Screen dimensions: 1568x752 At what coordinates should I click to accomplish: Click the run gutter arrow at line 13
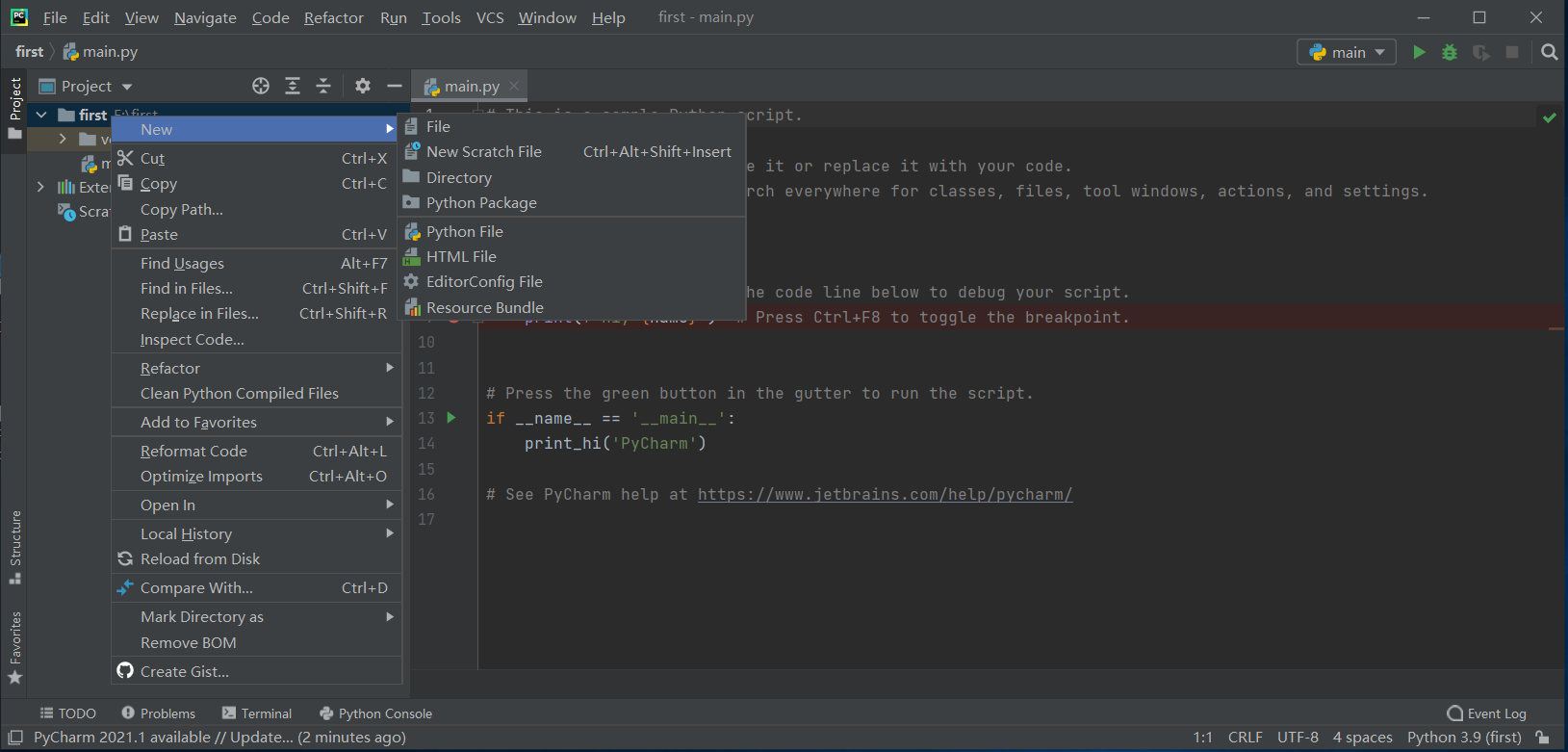tap(451, 418)
